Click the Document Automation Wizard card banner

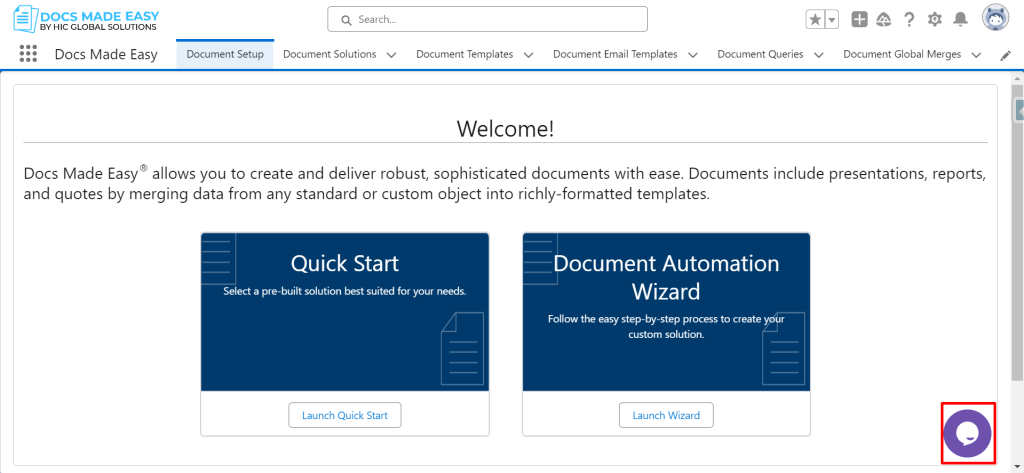pos(666,312)
